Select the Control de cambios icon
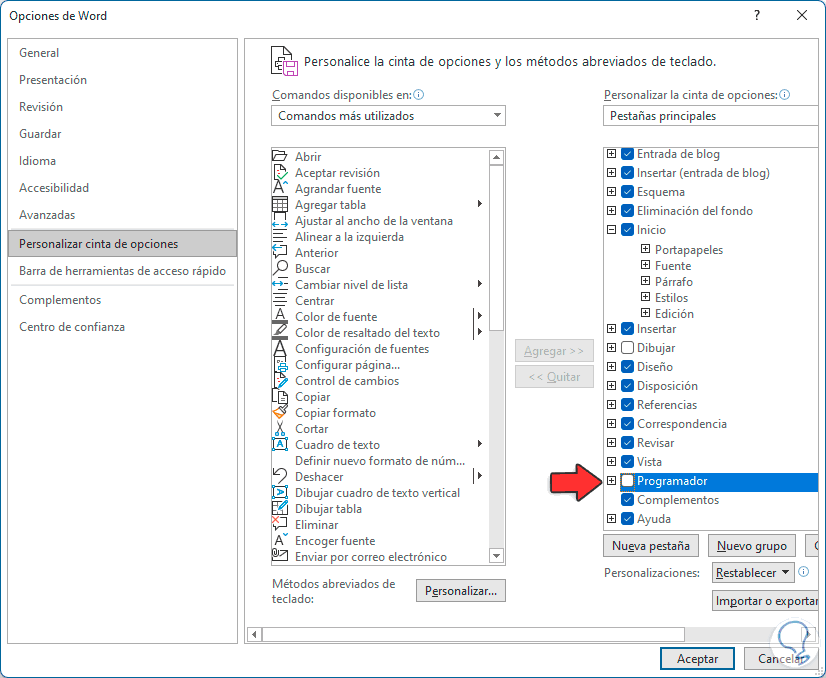 (280, 380)
